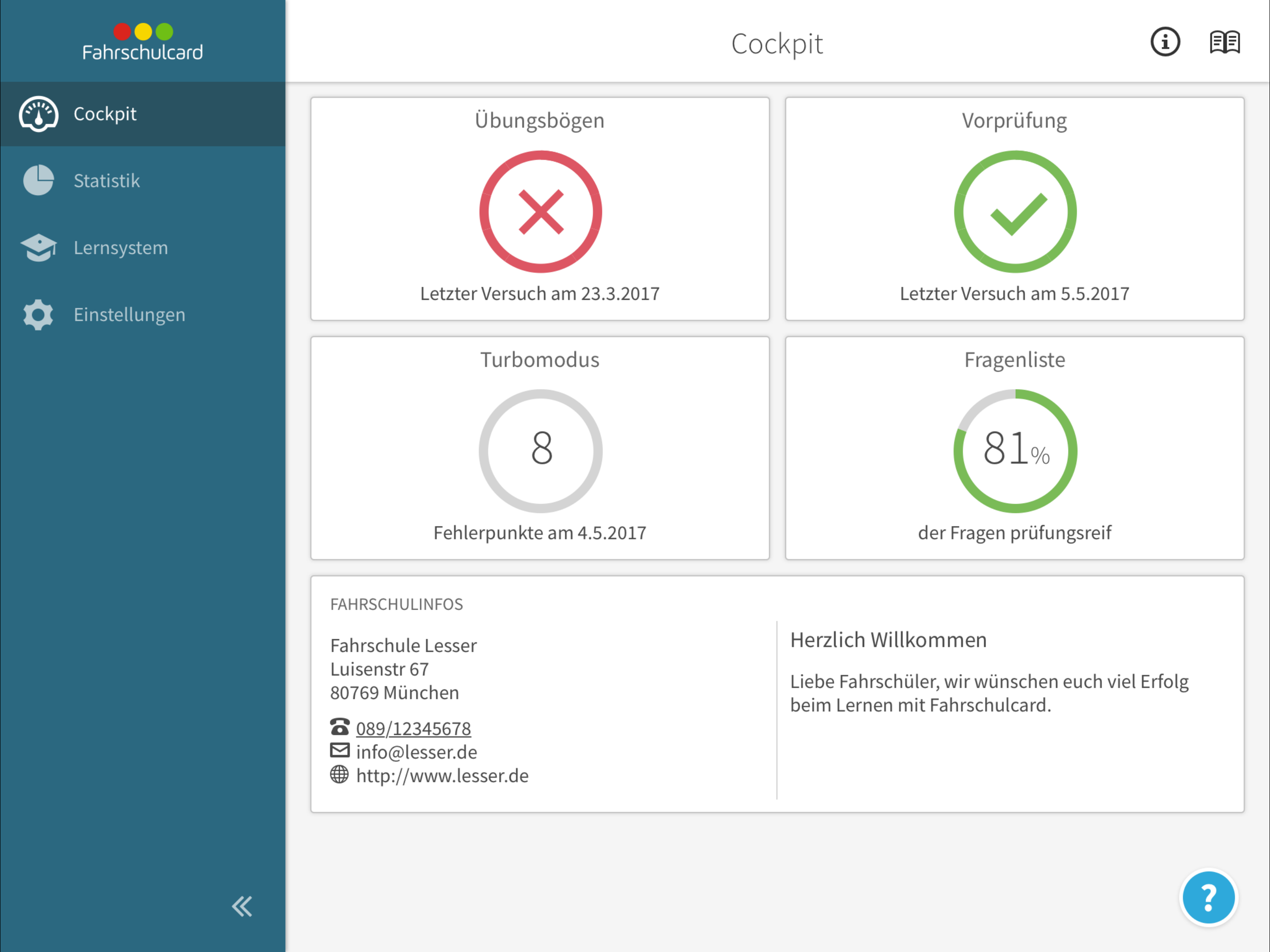Open the book icon in top bar
1270x952 pixels.
(x=1224, y=42)
